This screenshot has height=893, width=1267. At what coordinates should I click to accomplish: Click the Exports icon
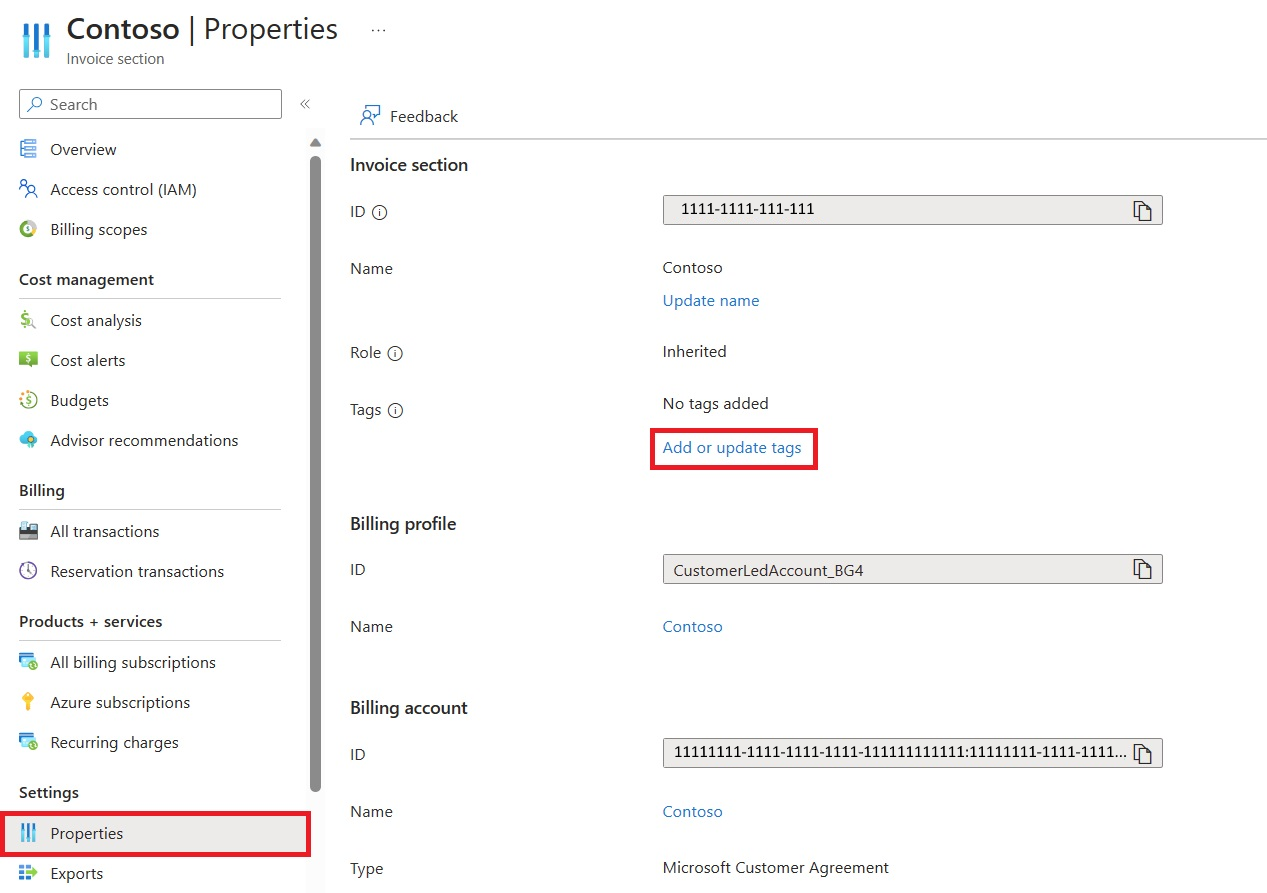point(29,873)
